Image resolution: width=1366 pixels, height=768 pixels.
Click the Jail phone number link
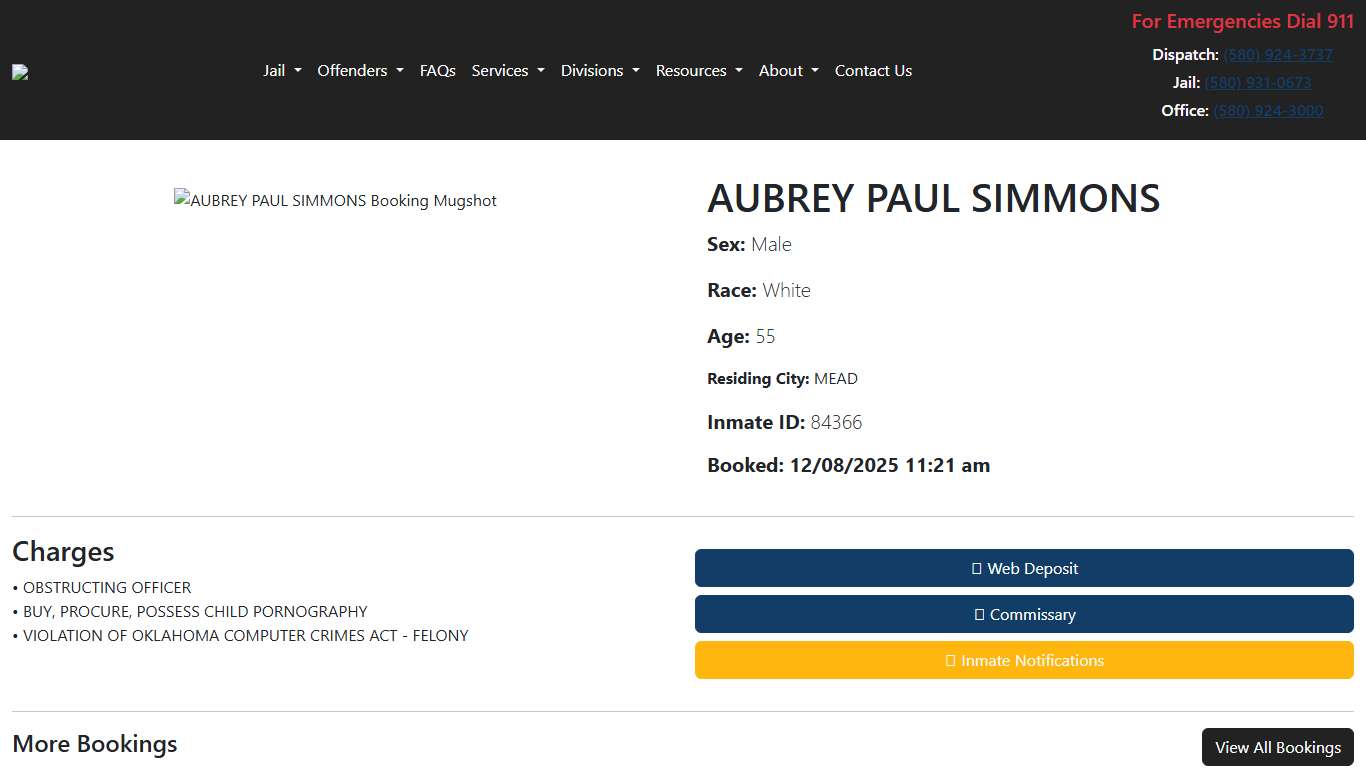coord(1258,82)
